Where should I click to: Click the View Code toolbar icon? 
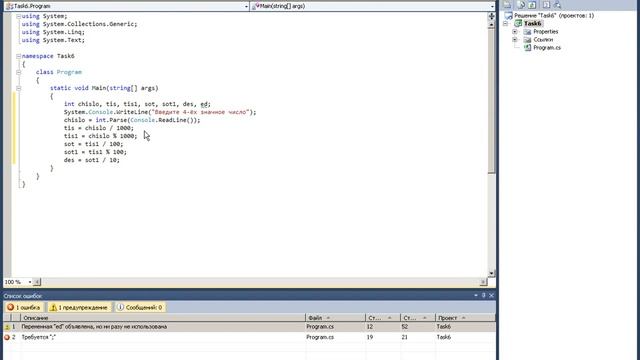pyautogui.click(x=546, y=5)
